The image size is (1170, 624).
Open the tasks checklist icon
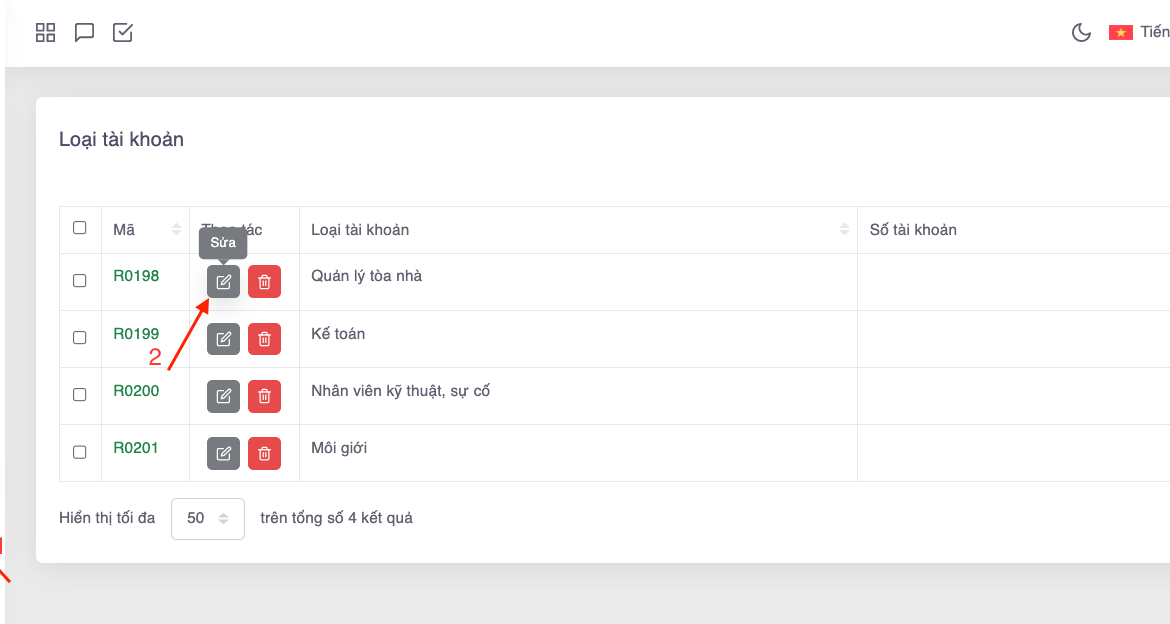coord(123,33)
